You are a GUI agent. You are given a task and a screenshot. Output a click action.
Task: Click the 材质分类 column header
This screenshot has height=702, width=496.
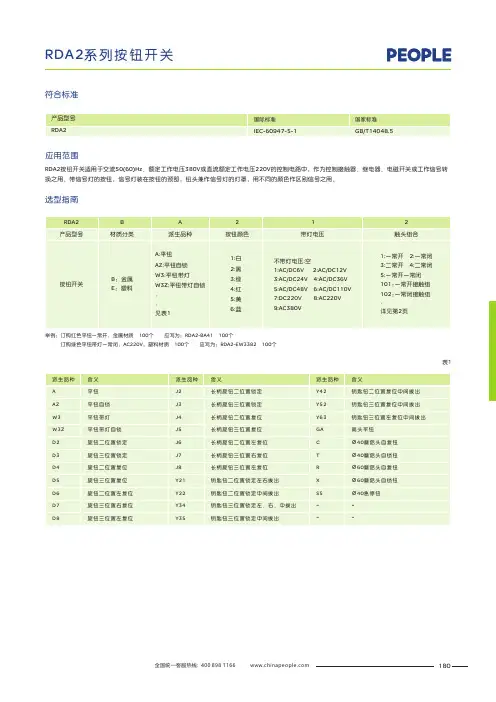click(x=122, y=234)
